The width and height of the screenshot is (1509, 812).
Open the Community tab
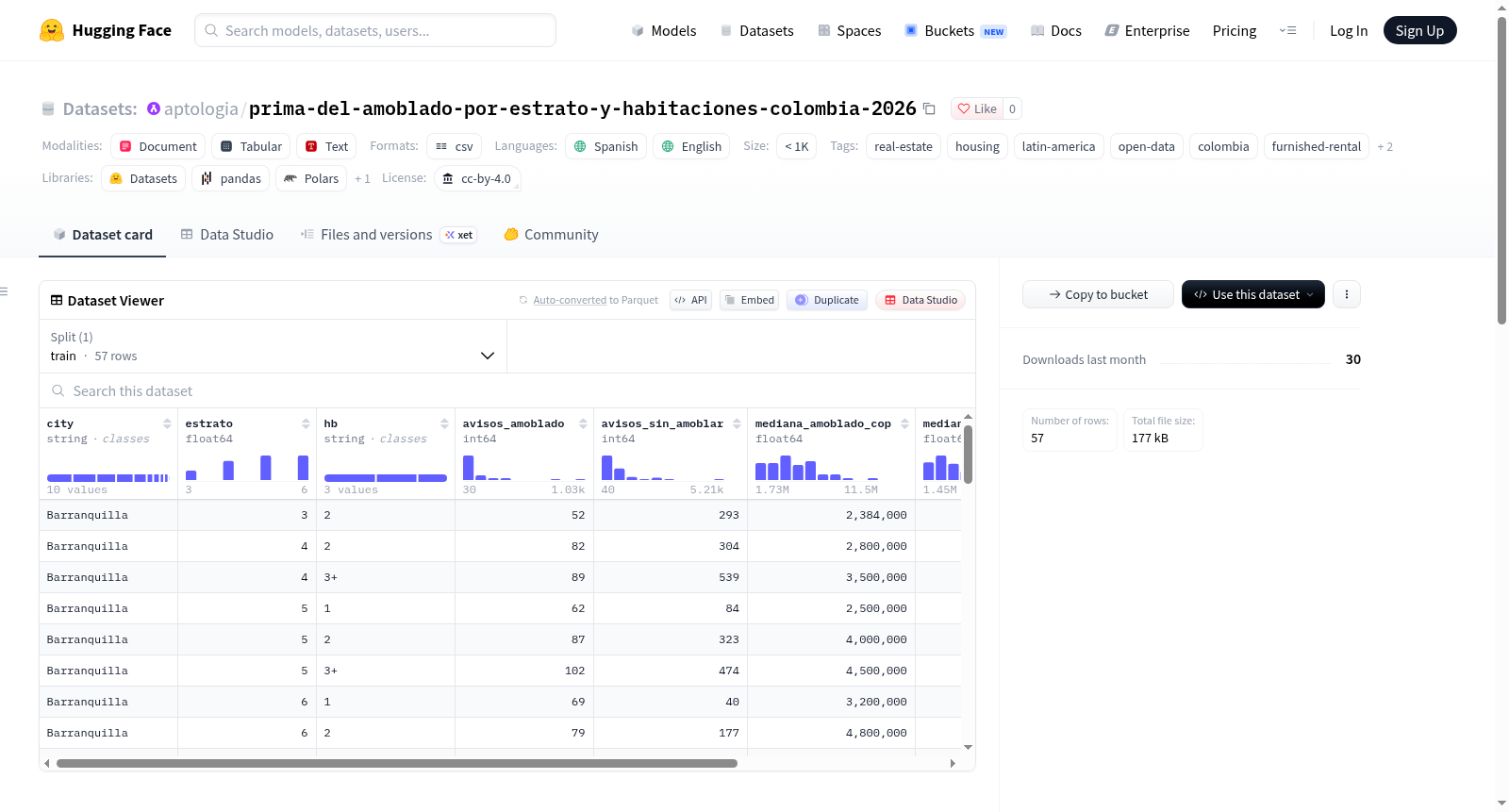click(x=552, y=235)
